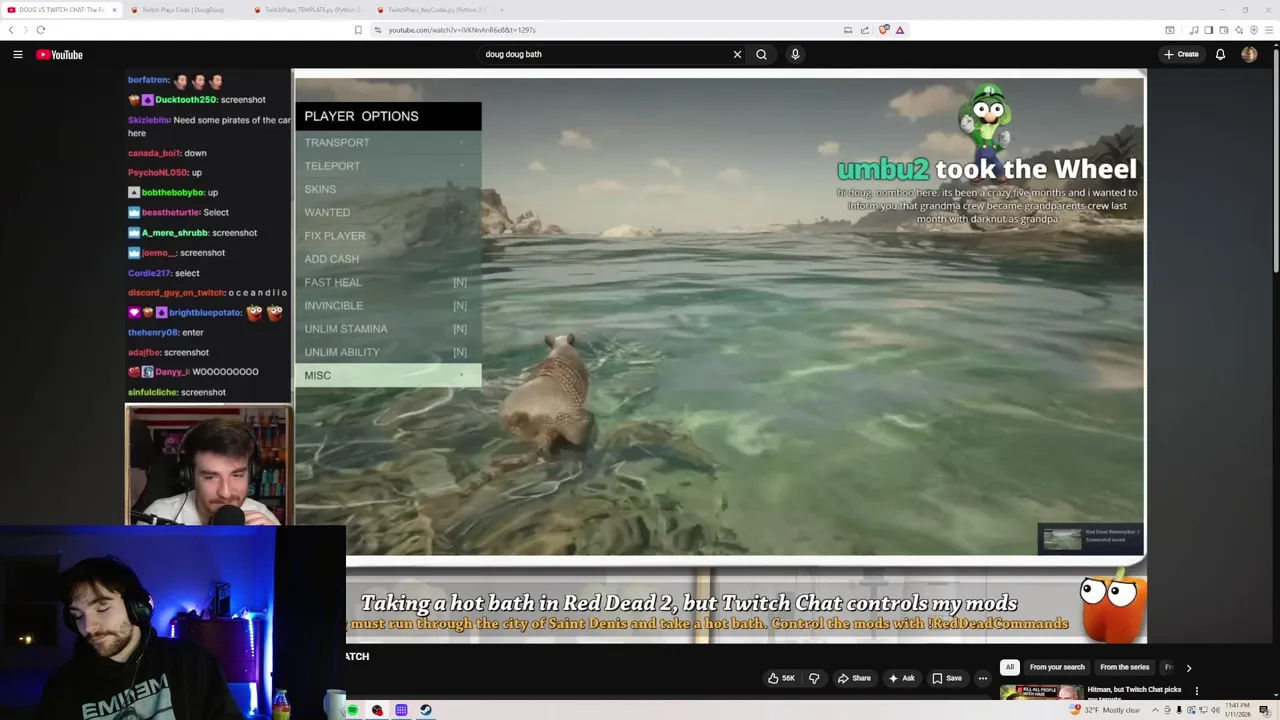1280x720 pixels.
Task: Open the YouTube hamburger guide menu
Action: click(18, 55)
